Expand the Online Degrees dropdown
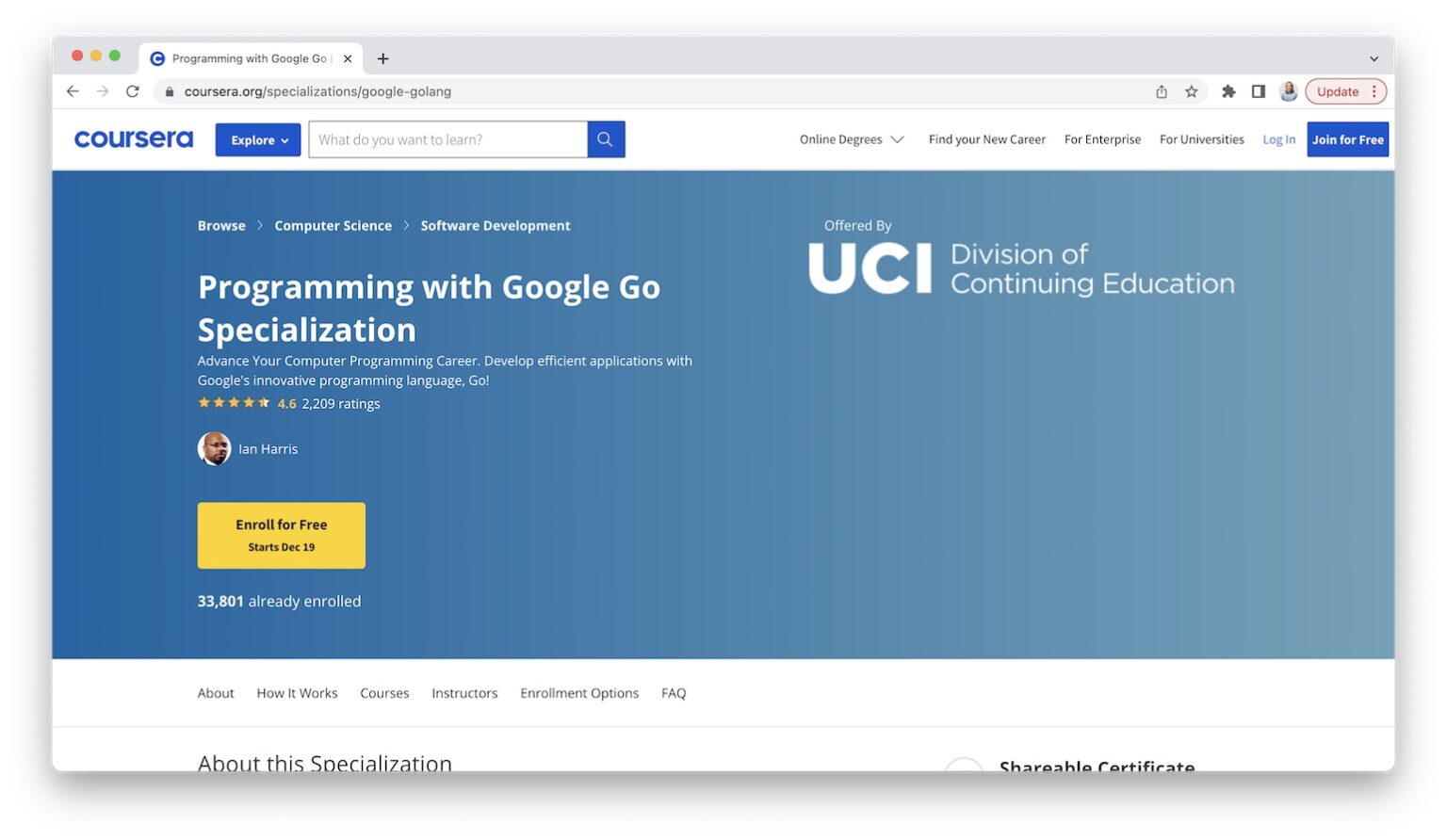Screen dimensions: 1447x840 click(851, 138)
